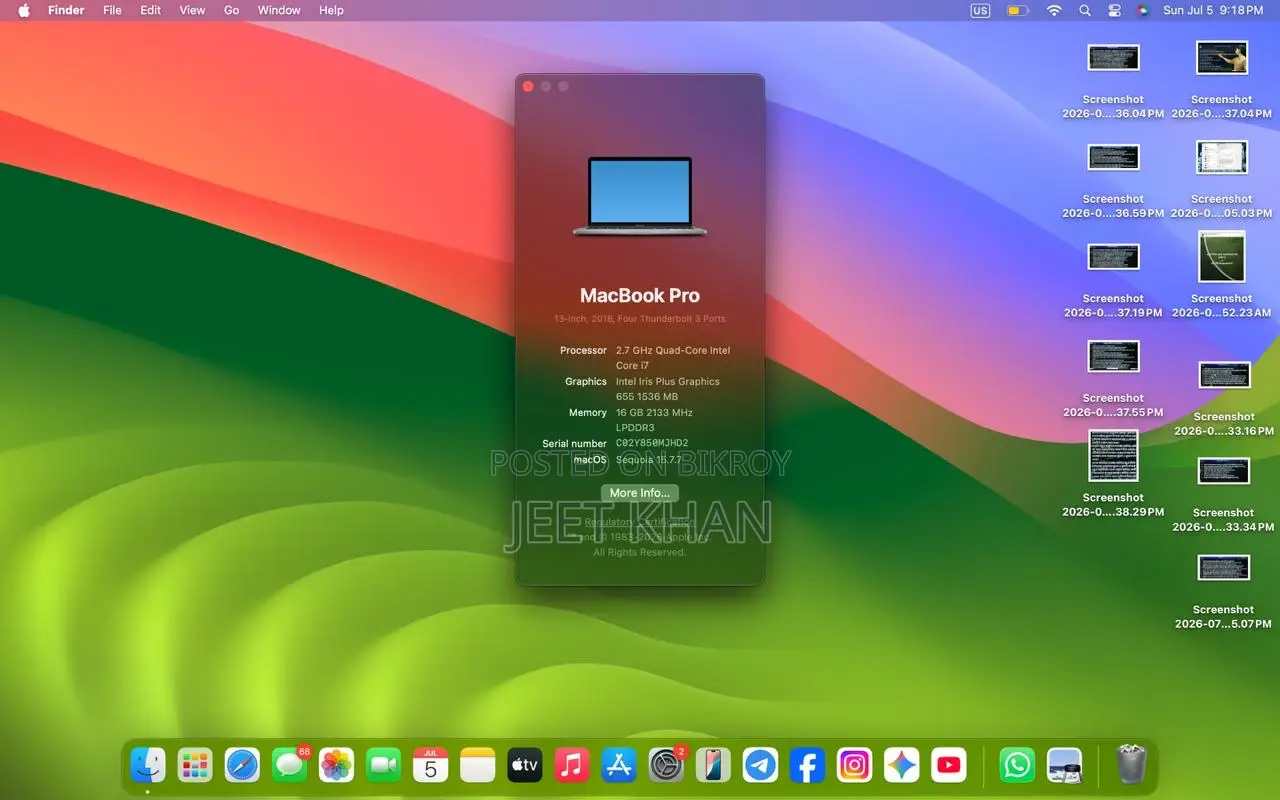The height and width of the screenshot is (800, 1280).
Task: Open the Preview app in Dock
Action: point(1064,766)
